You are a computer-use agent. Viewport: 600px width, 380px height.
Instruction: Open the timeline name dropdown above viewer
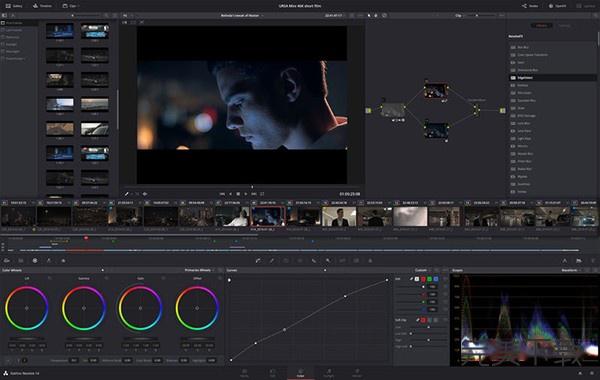[242, 15]
